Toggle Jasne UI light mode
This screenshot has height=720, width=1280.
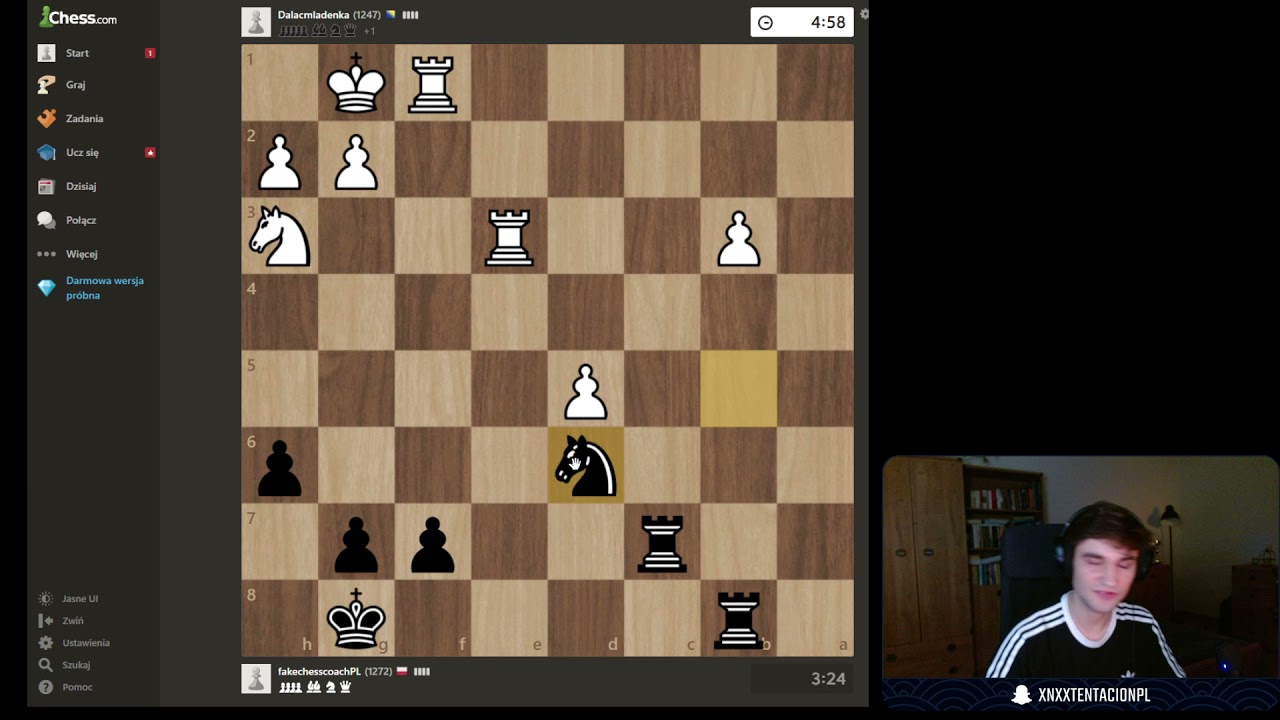point(80,599)
